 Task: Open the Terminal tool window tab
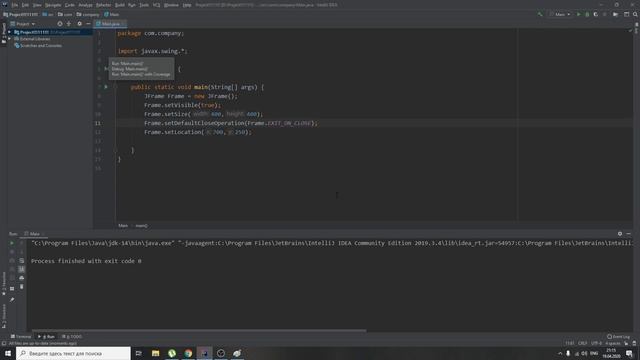coord(21,337)
